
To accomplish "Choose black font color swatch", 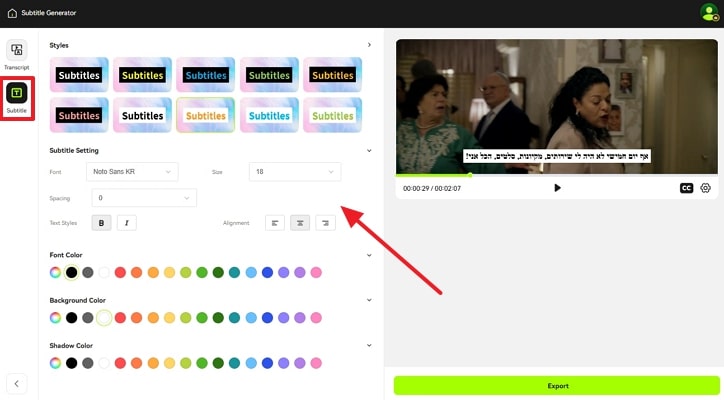I will pyautogui.click(x=72, y=273).
